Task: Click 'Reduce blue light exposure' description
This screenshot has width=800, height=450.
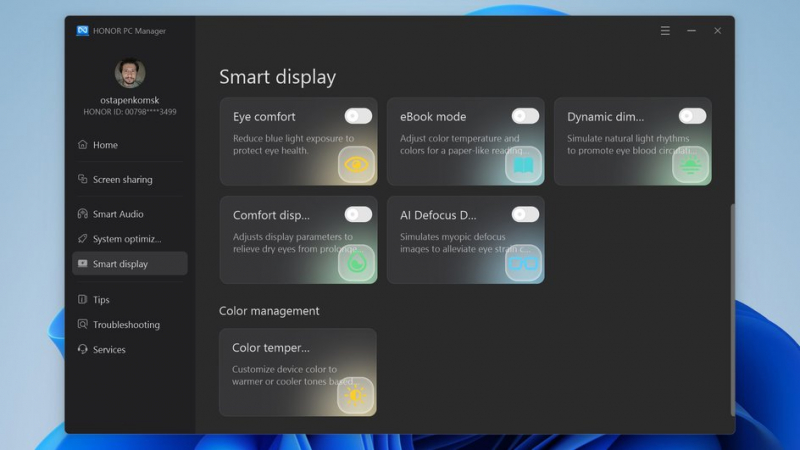Action: coord(293,144)
